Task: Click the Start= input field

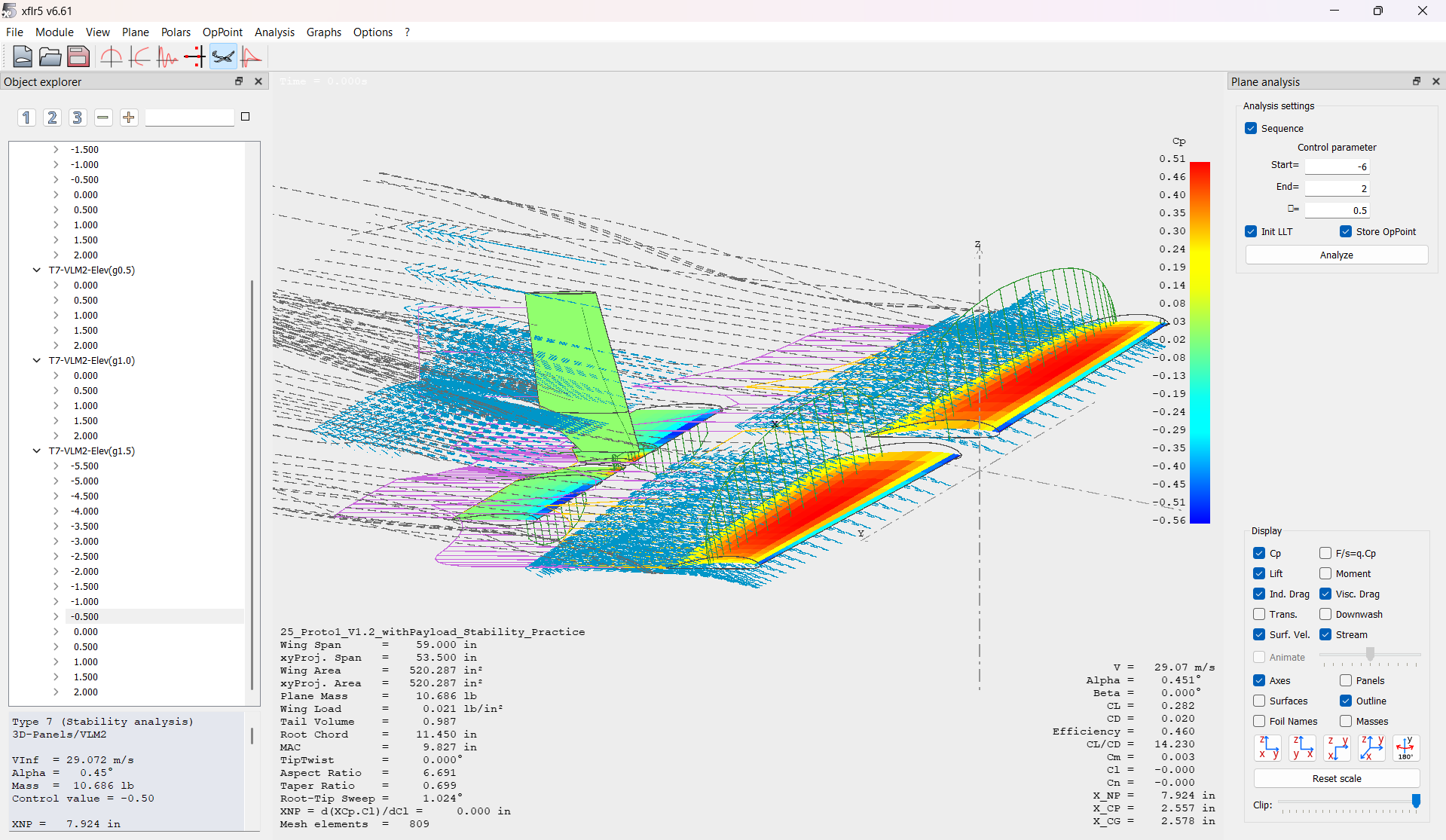Action: click(x=1337, y=166)
